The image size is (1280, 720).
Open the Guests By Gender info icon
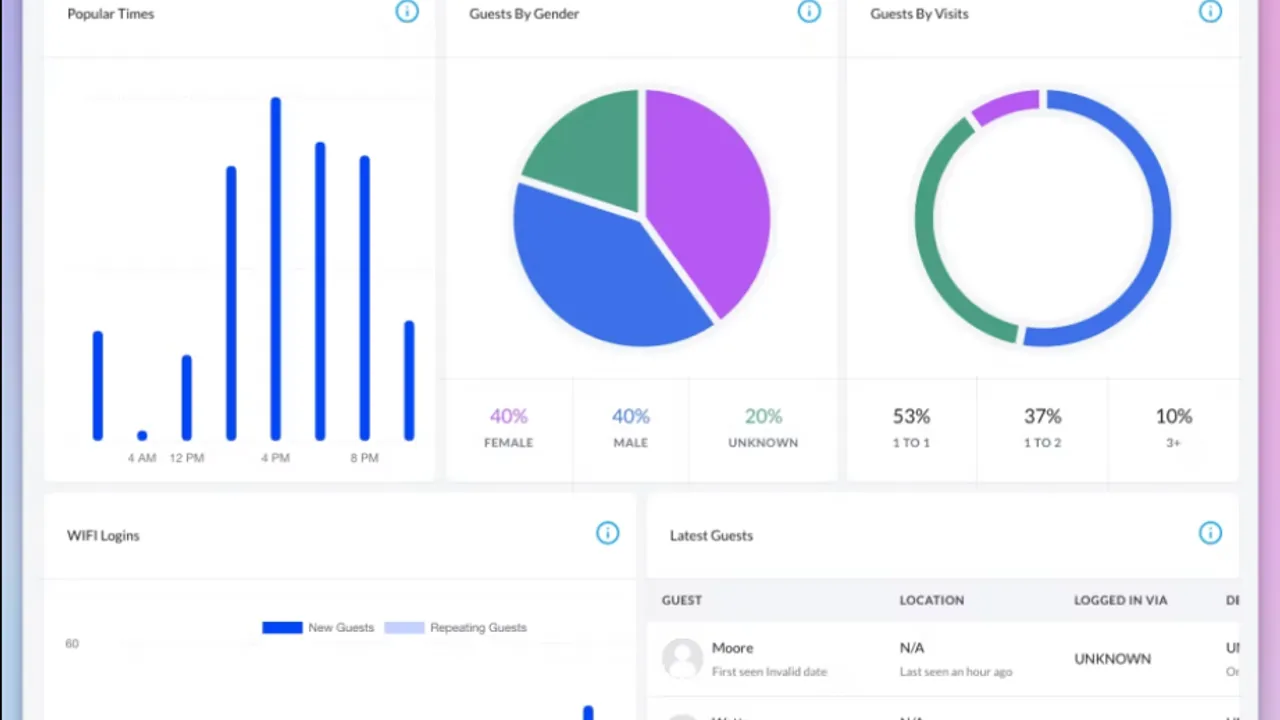(x=809, y=12)
